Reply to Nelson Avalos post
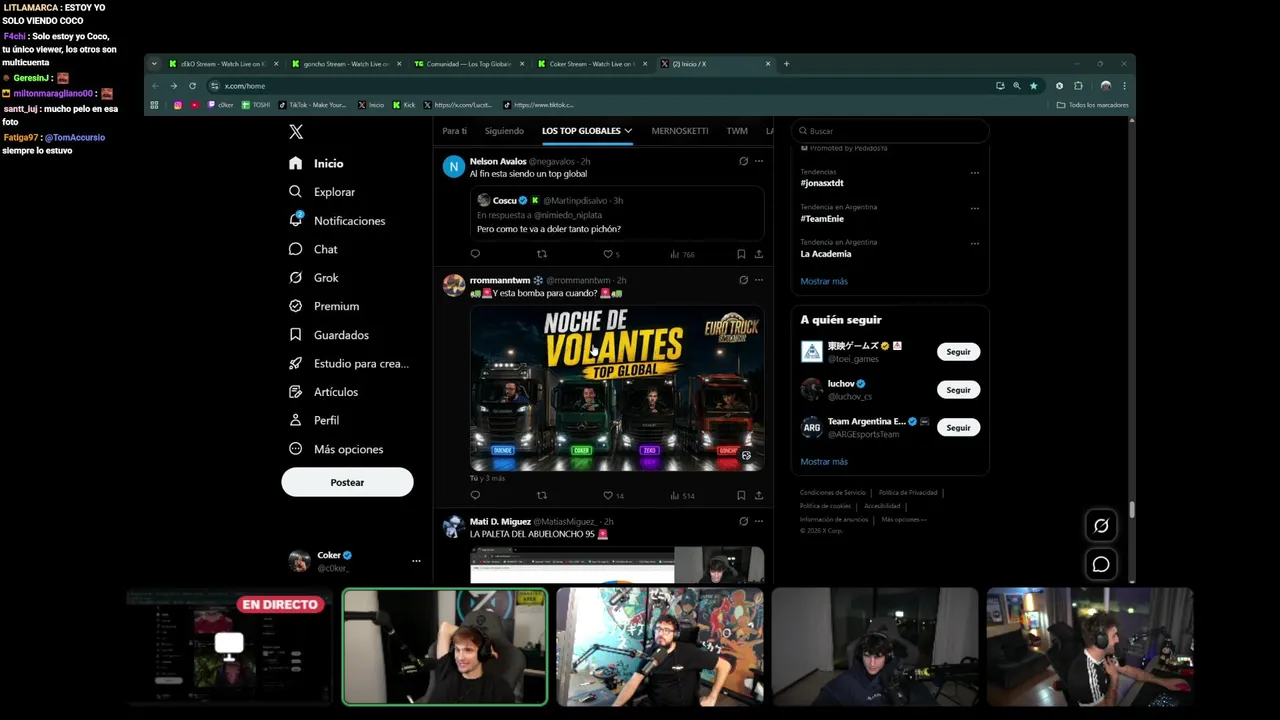Image resolution: width=1280 pixels, height=720 pixels. point(475,254)
